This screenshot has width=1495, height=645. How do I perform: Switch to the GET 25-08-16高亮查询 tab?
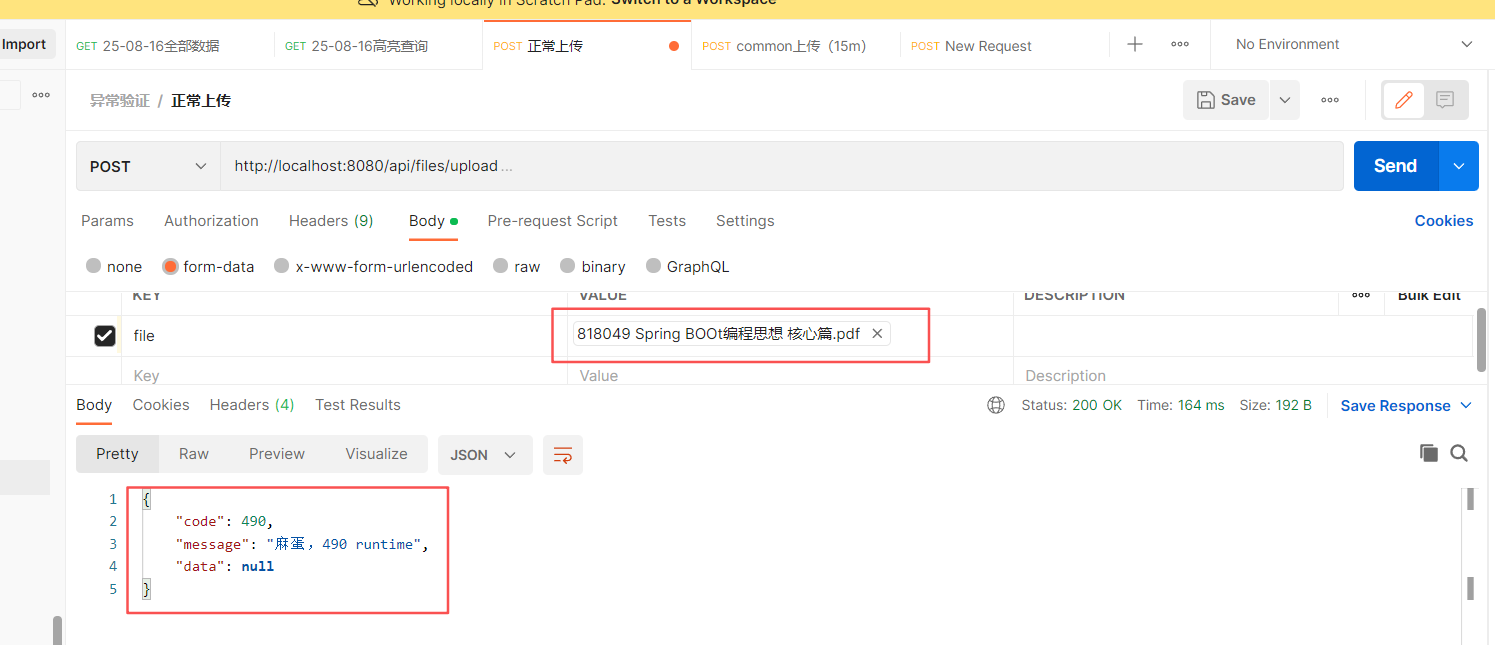click(378, 46)
